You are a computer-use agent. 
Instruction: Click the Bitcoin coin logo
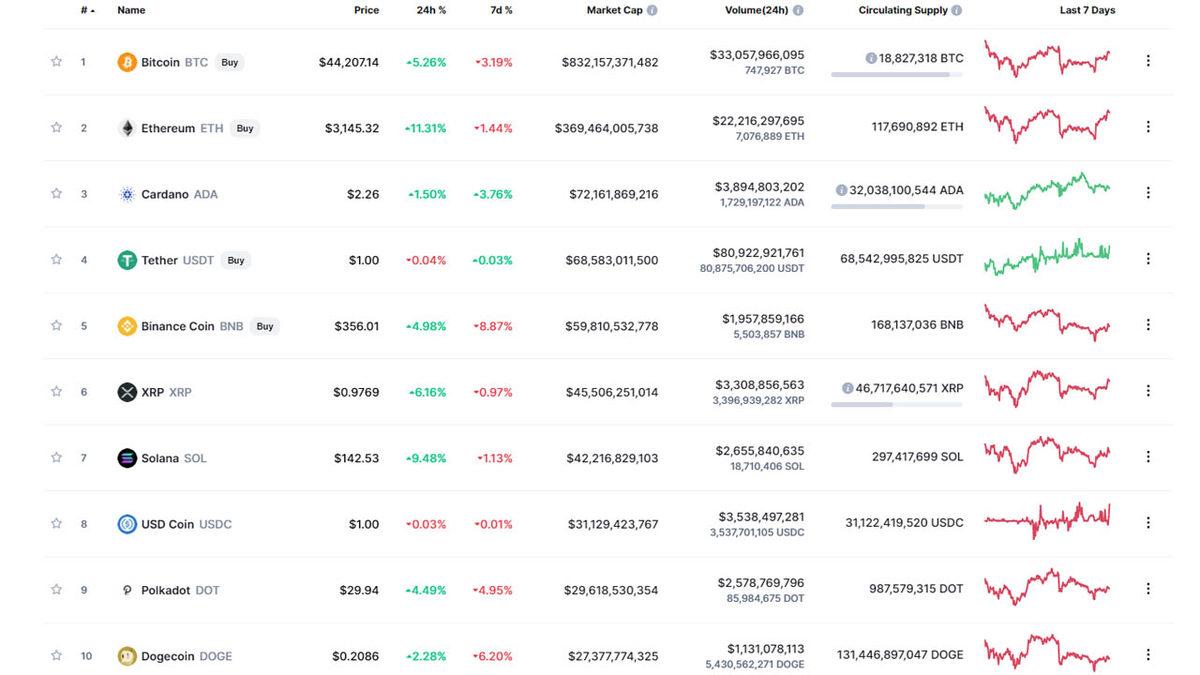point(126,61)
